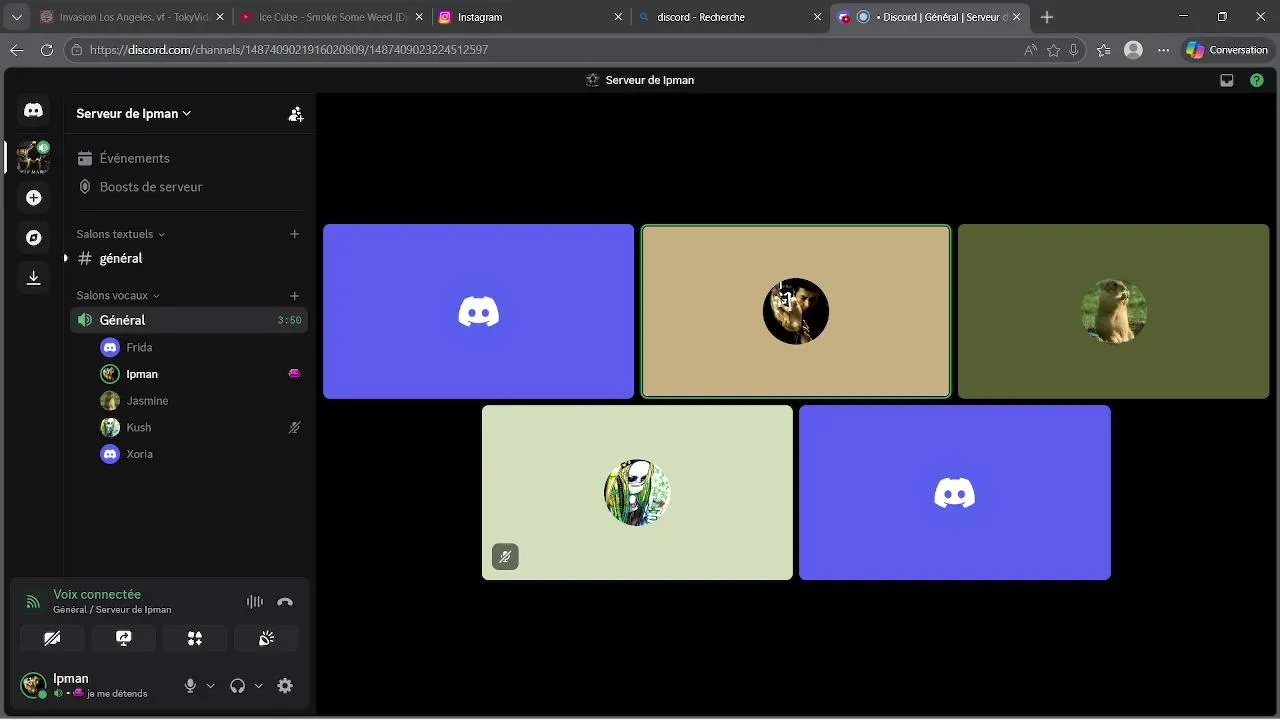The height and width of the screenshot is (720, 1280).
Task: Switch to Instagram browser tab
Action: [x=531, y=17]
